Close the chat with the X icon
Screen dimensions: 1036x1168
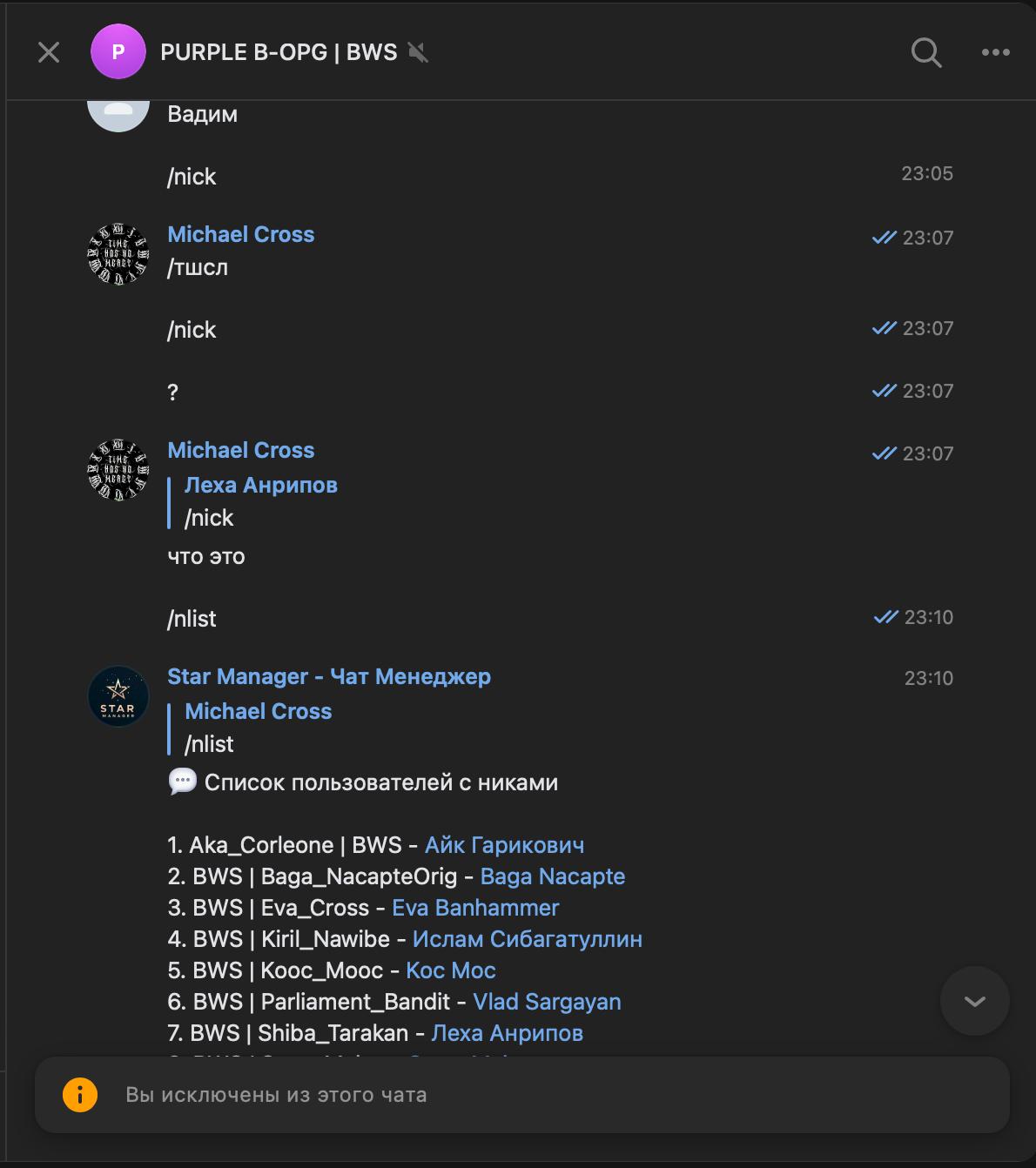(49, 52)
